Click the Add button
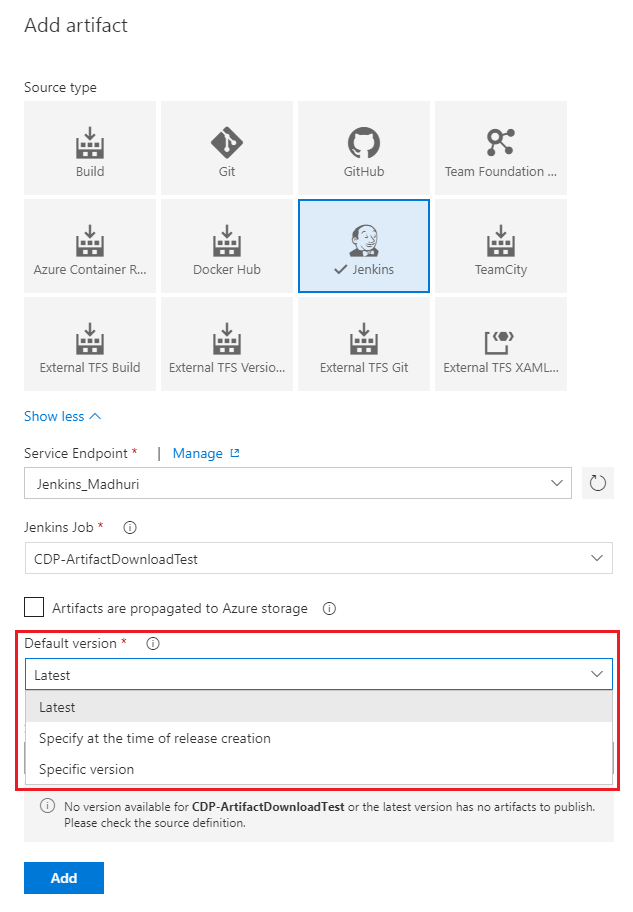The image size is (633, 912). pos(63,877)
